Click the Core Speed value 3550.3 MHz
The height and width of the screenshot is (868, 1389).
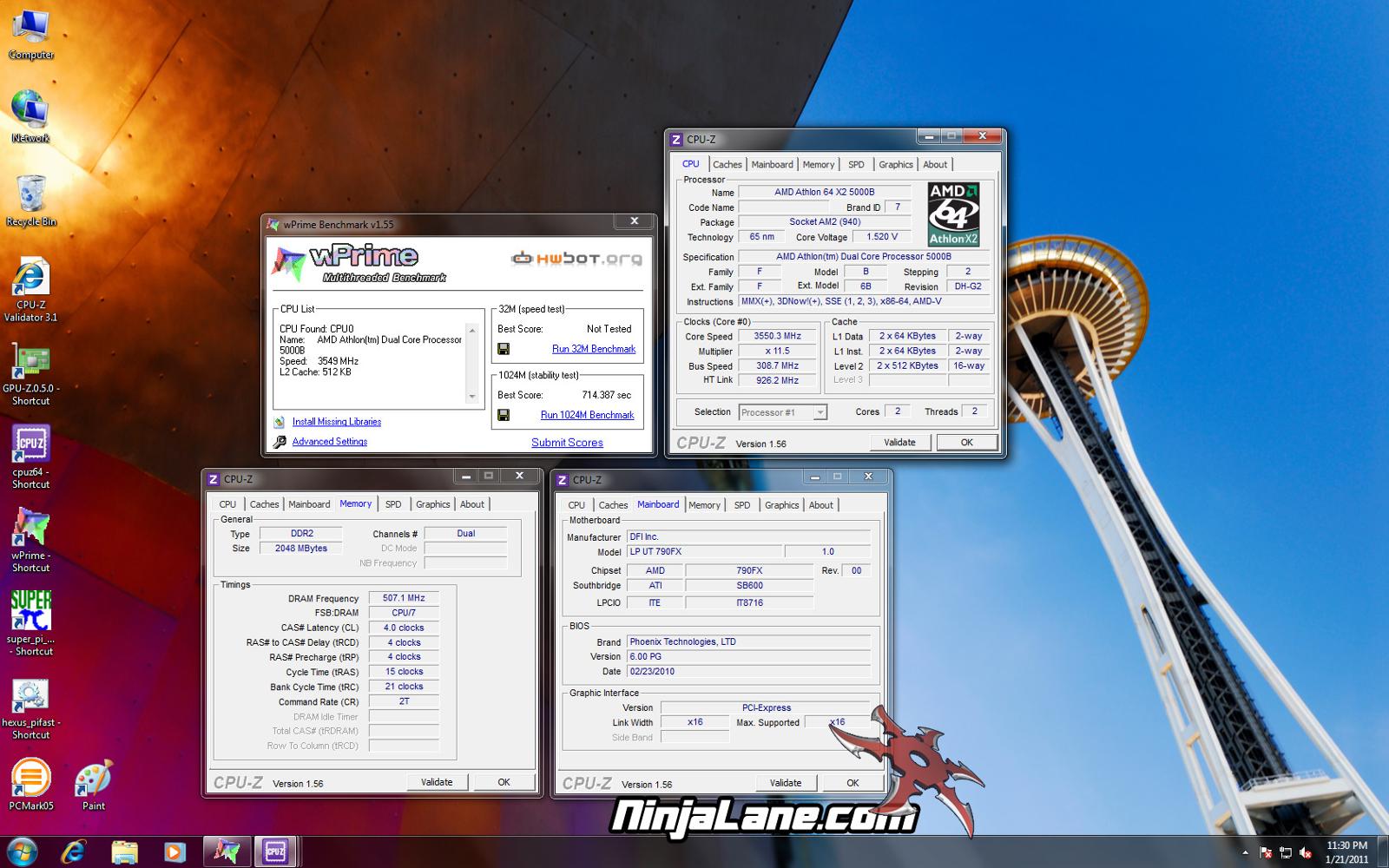(x=777, y=336)
